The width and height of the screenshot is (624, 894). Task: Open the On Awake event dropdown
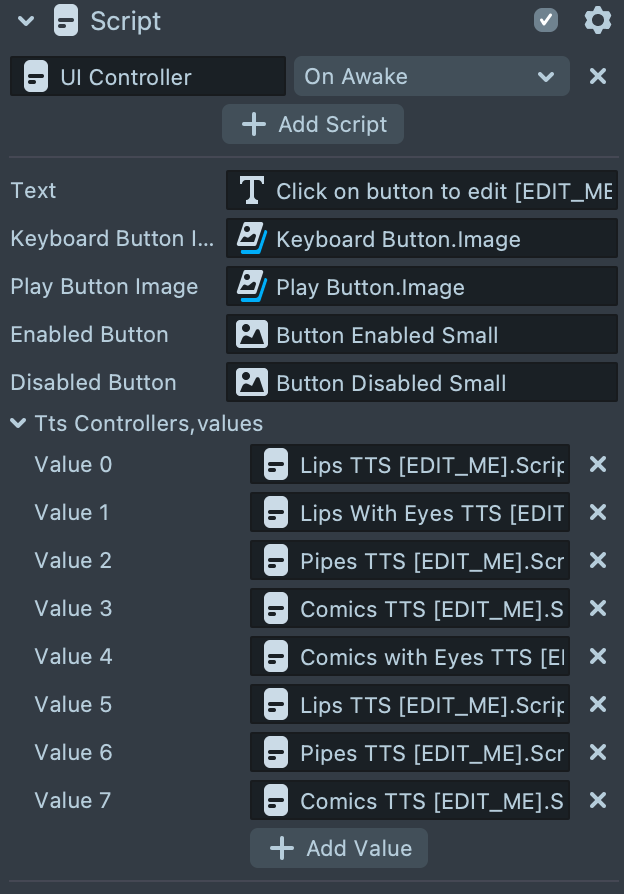[431, 76]
